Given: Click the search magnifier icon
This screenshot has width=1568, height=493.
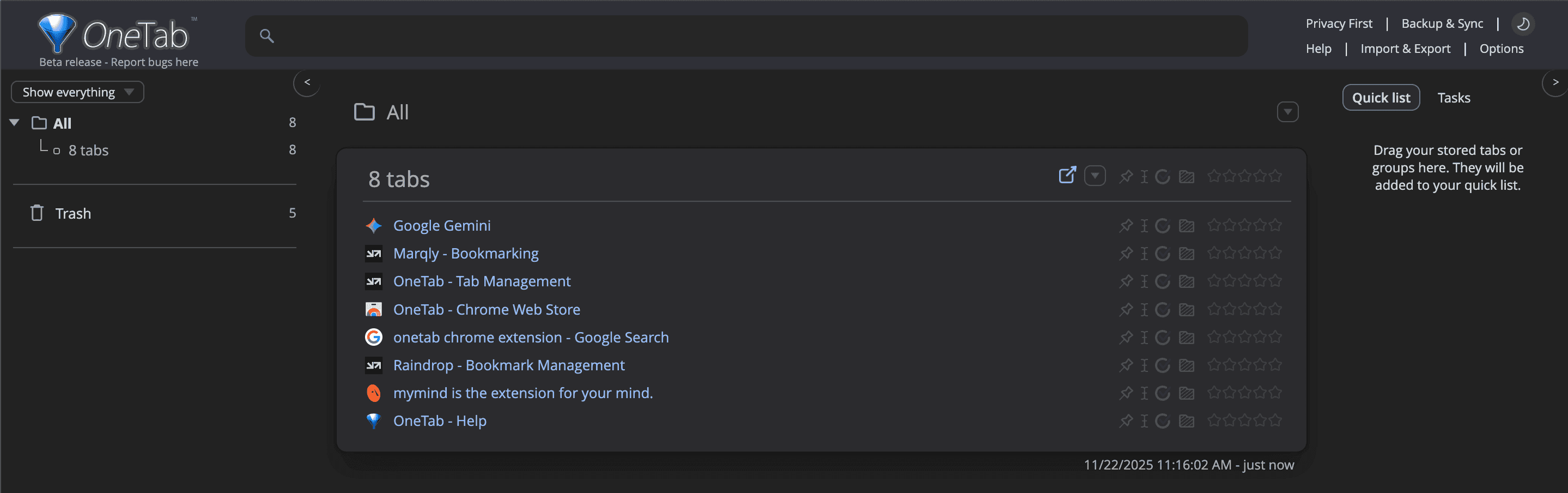Looking at the screenshot, I should [x=266, y=36].
